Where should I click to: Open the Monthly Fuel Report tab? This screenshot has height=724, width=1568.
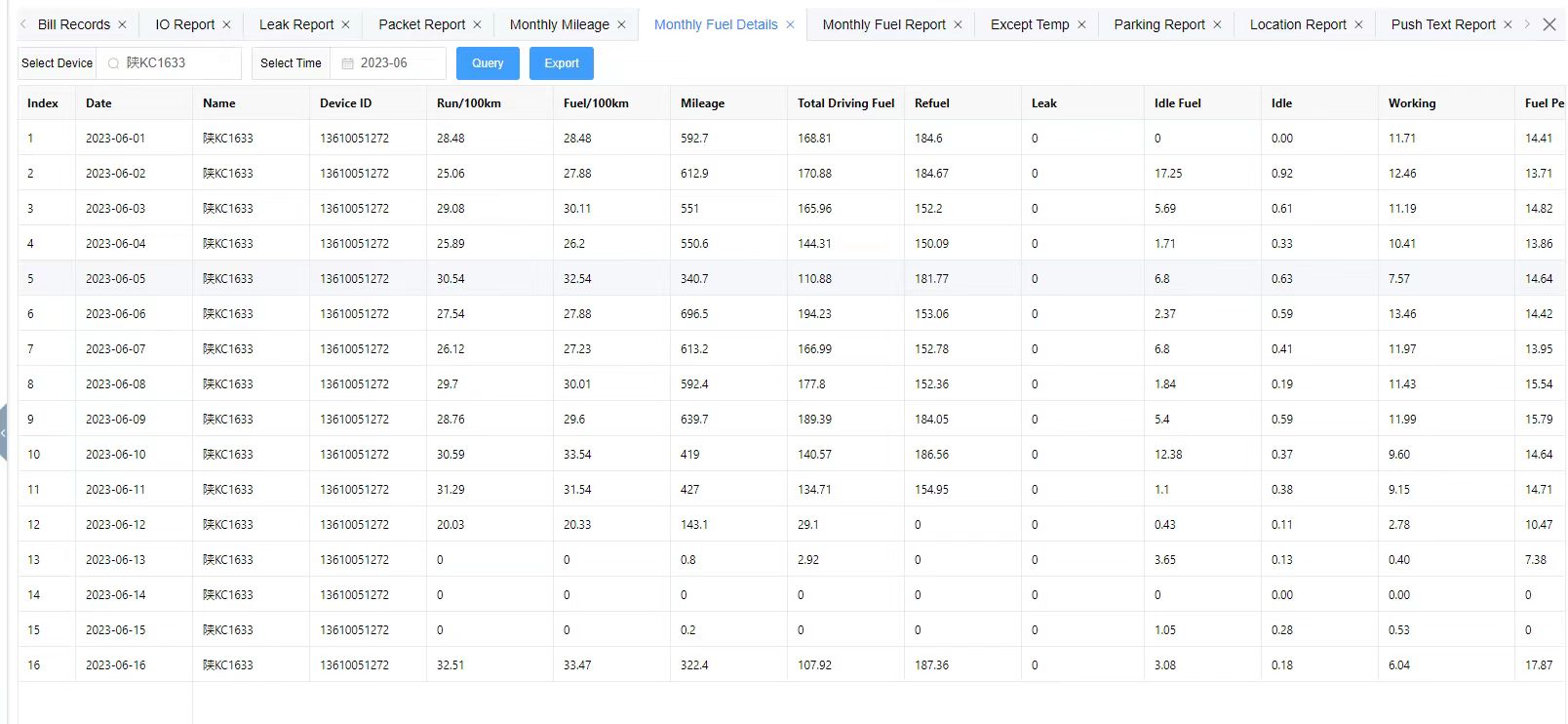pyautogui.click(x=883, y=24)
